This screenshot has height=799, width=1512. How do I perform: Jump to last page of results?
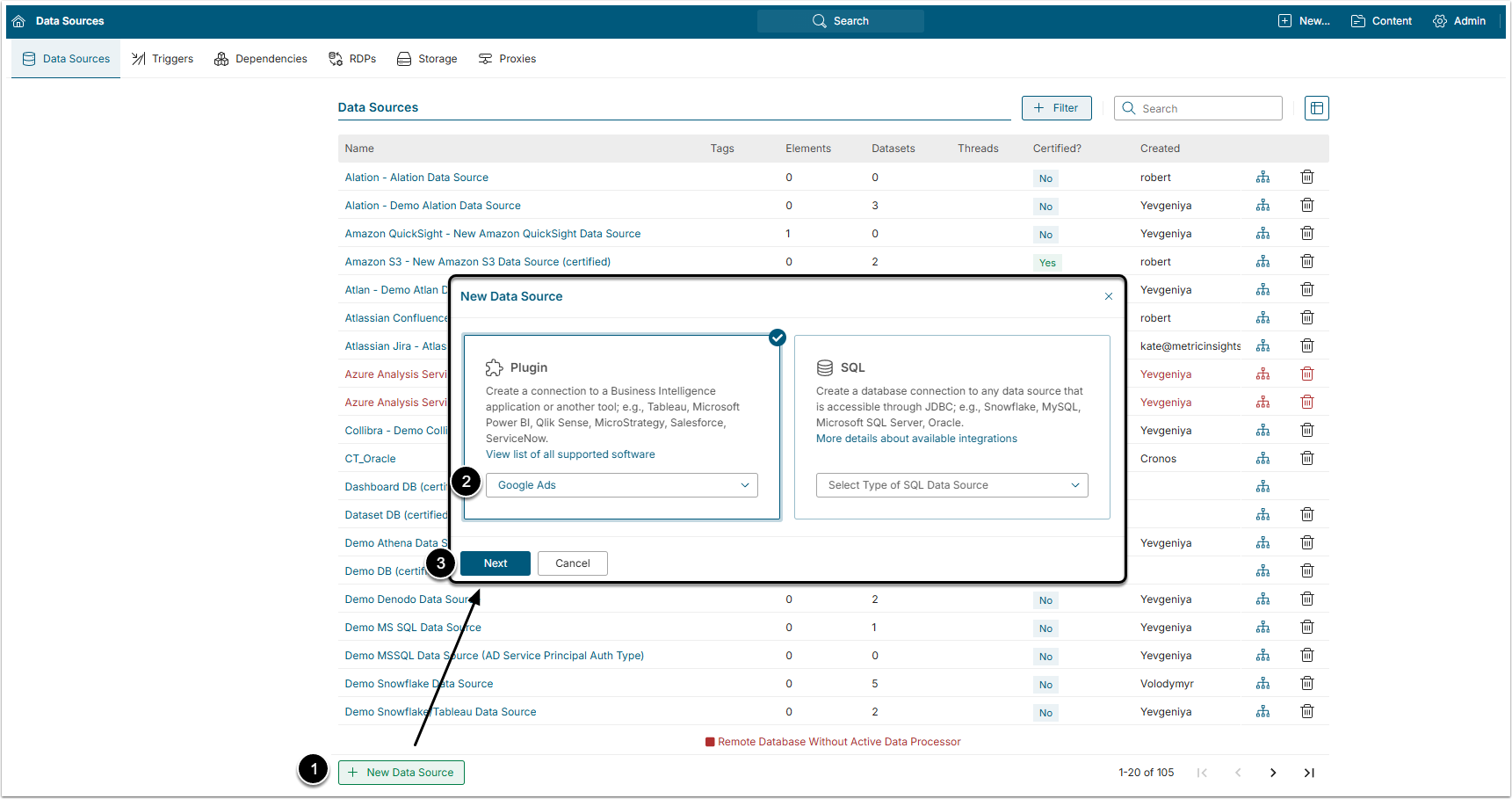tap(1309, 773)
